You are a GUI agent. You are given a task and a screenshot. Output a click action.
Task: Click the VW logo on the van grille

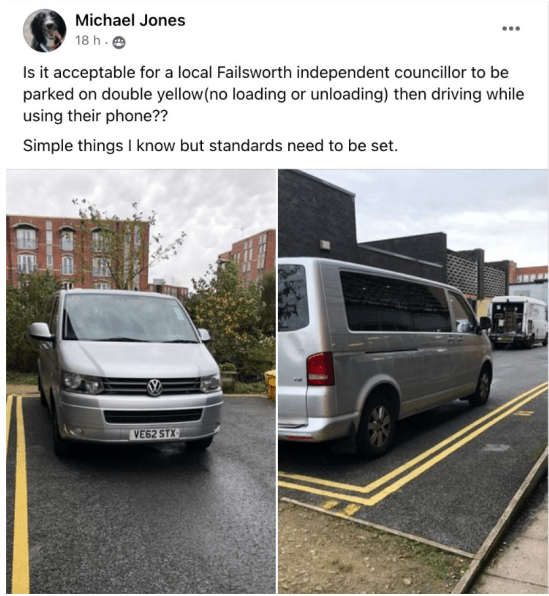154,387
